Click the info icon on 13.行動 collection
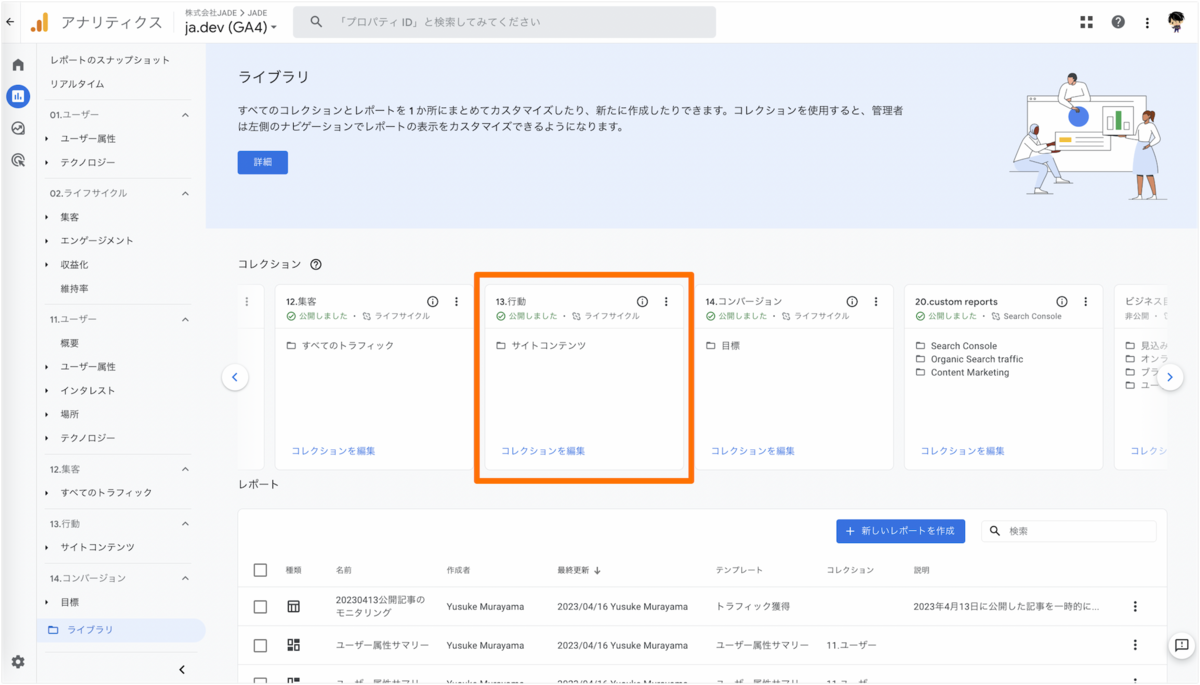The height and width of the screenshot is (685, 1200). 641,300
